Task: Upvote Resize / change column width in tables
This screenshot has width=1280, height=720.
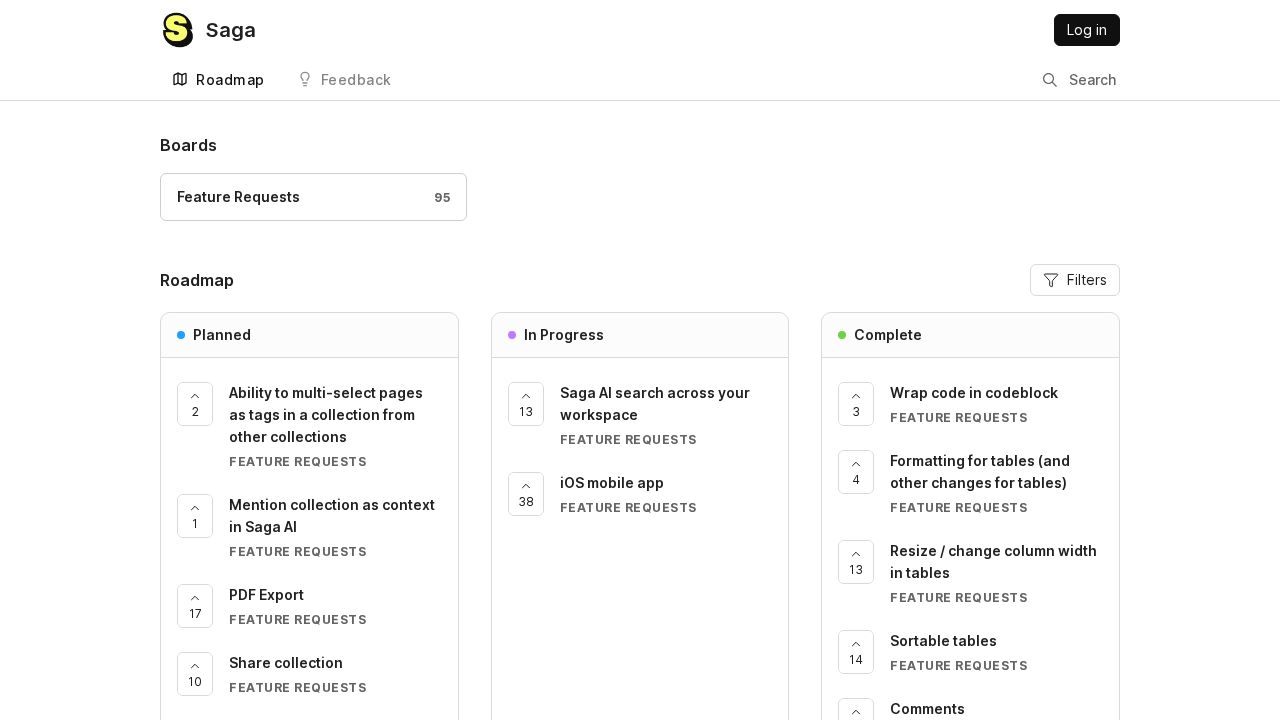Action: tap(856, 562)
